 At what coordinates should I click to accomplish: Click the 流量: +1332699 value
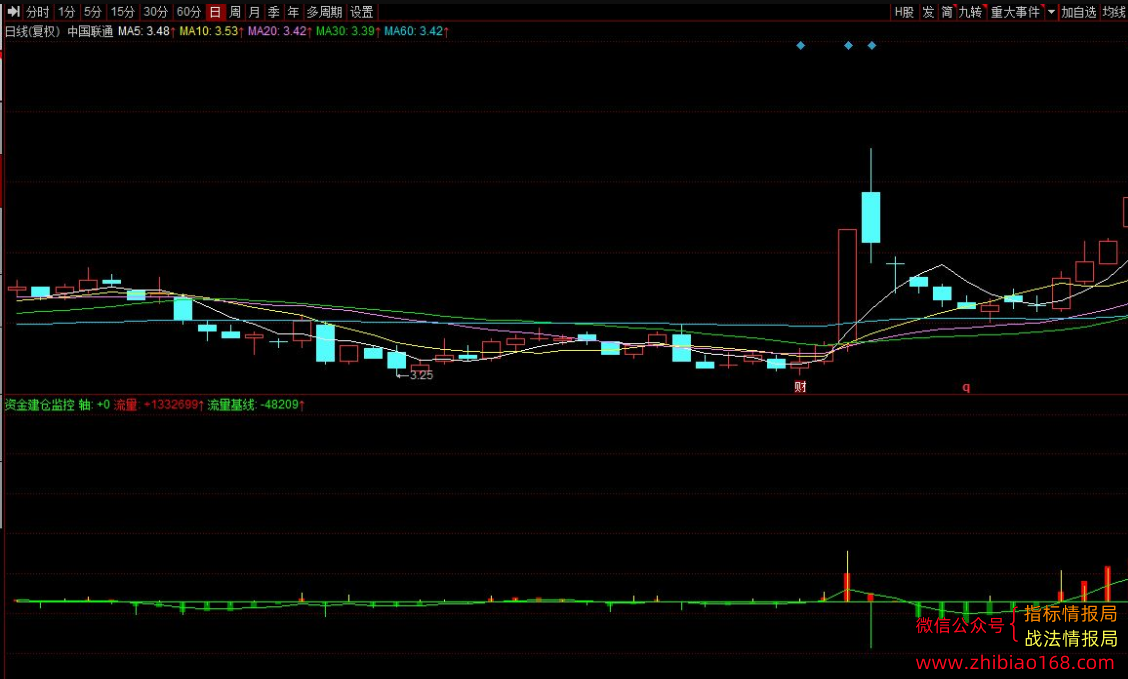[x=159, y=405]
